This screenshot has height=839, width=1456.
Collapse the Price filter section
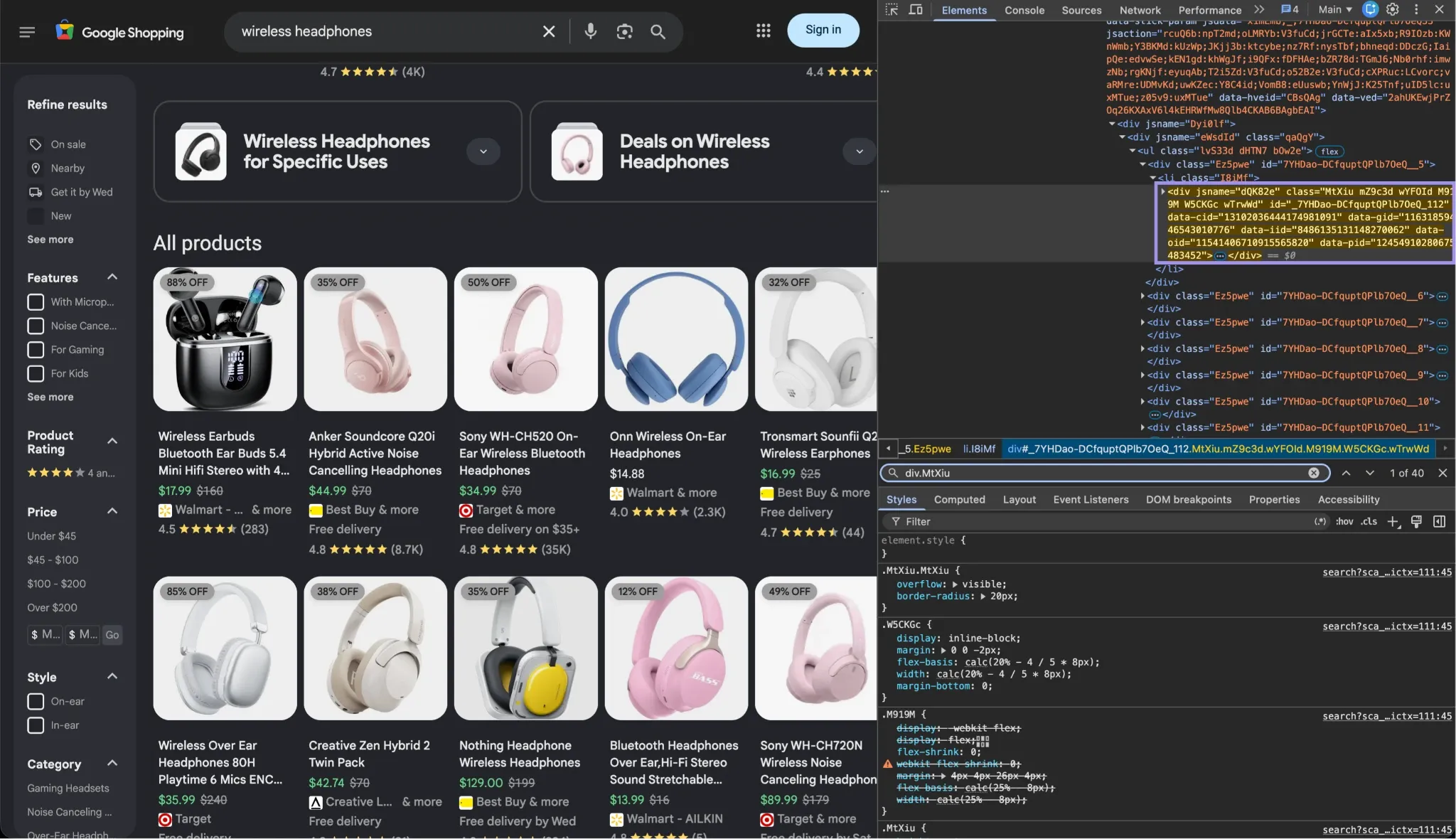tap(112, 511)
